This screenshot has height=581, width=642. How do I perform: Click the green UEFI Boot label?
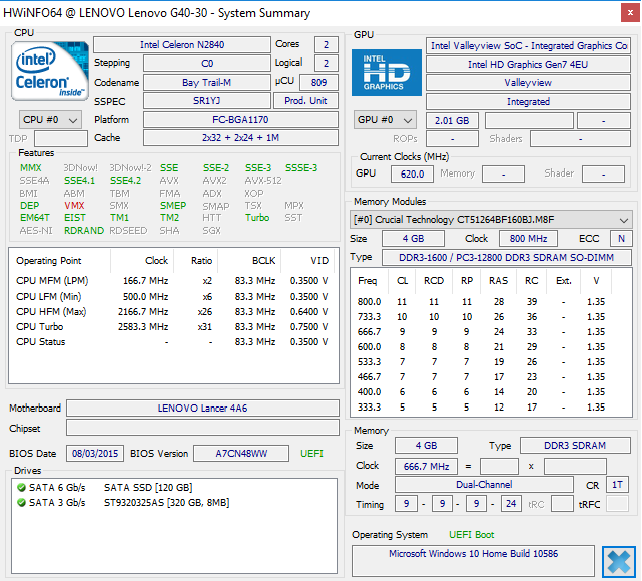pos(471,535)
